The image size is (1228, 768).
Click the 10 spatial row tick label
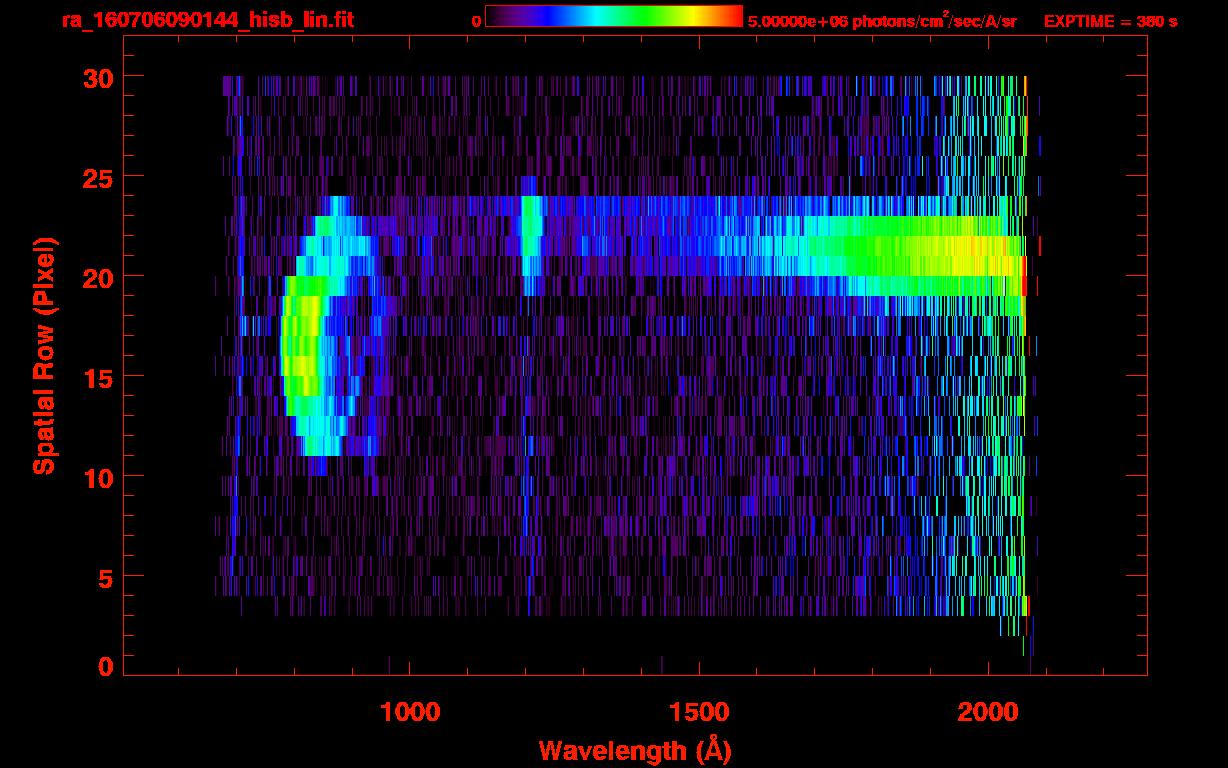point(99,477)
